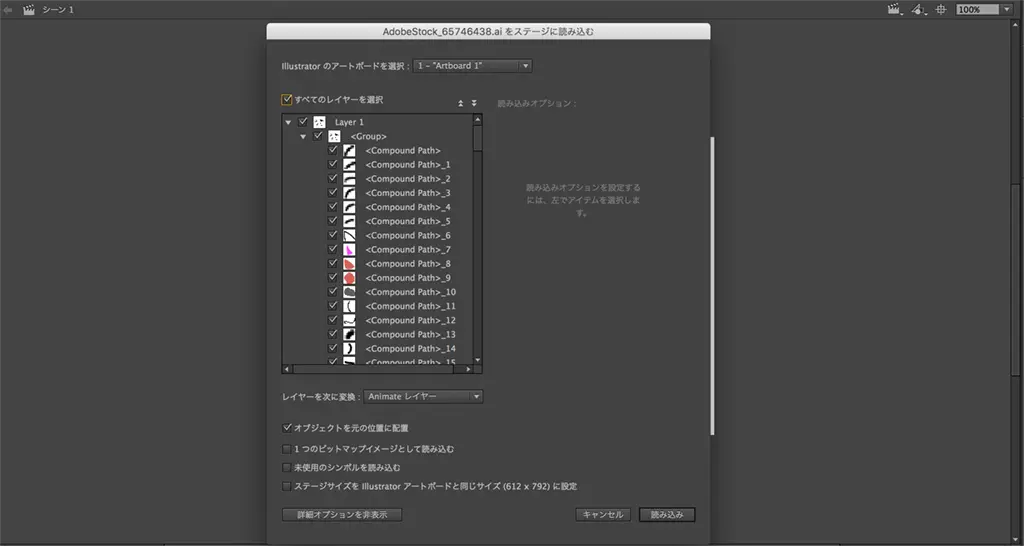This screenshot has height=546, width=1024.
Task: Click the Layer 1 thumbnail icon
Action: 319,122
